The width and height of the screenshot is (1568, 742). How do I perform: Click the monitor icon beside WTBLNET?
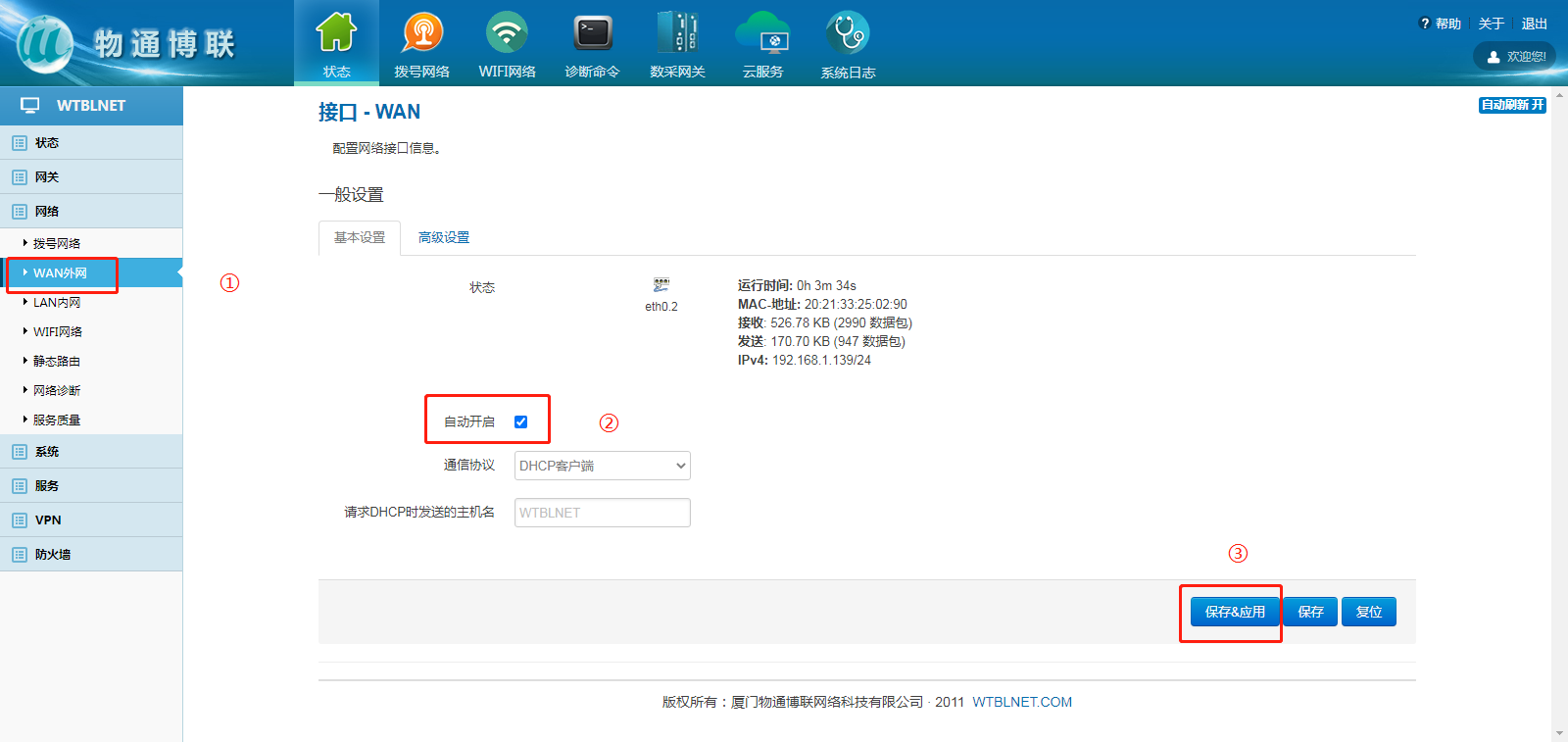tap(30, 105)
